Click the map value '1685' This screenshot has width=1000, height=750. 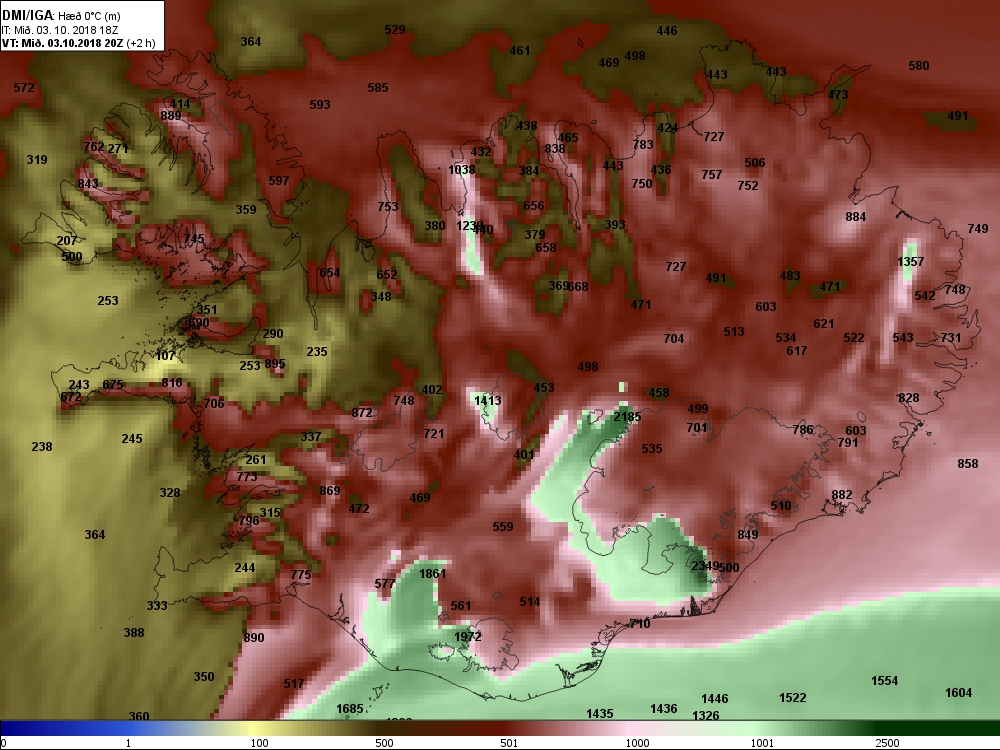pyautogui.click(x=349, y=709)
